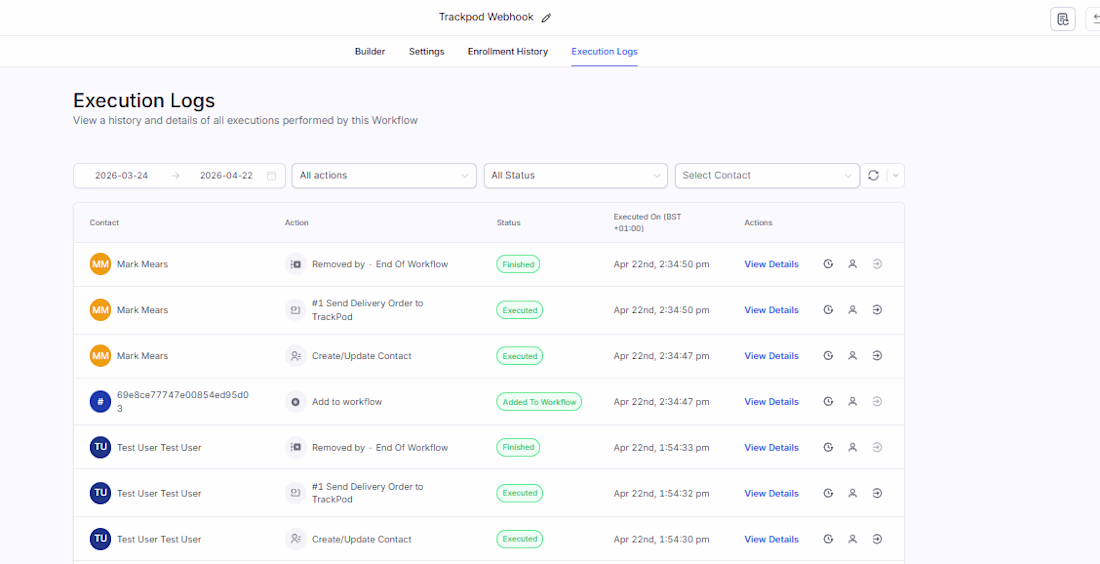The width and height of the screenshot is (1100, 564).
Task: Expand the chevron next to the refresh button
Action: click(895, 175)
